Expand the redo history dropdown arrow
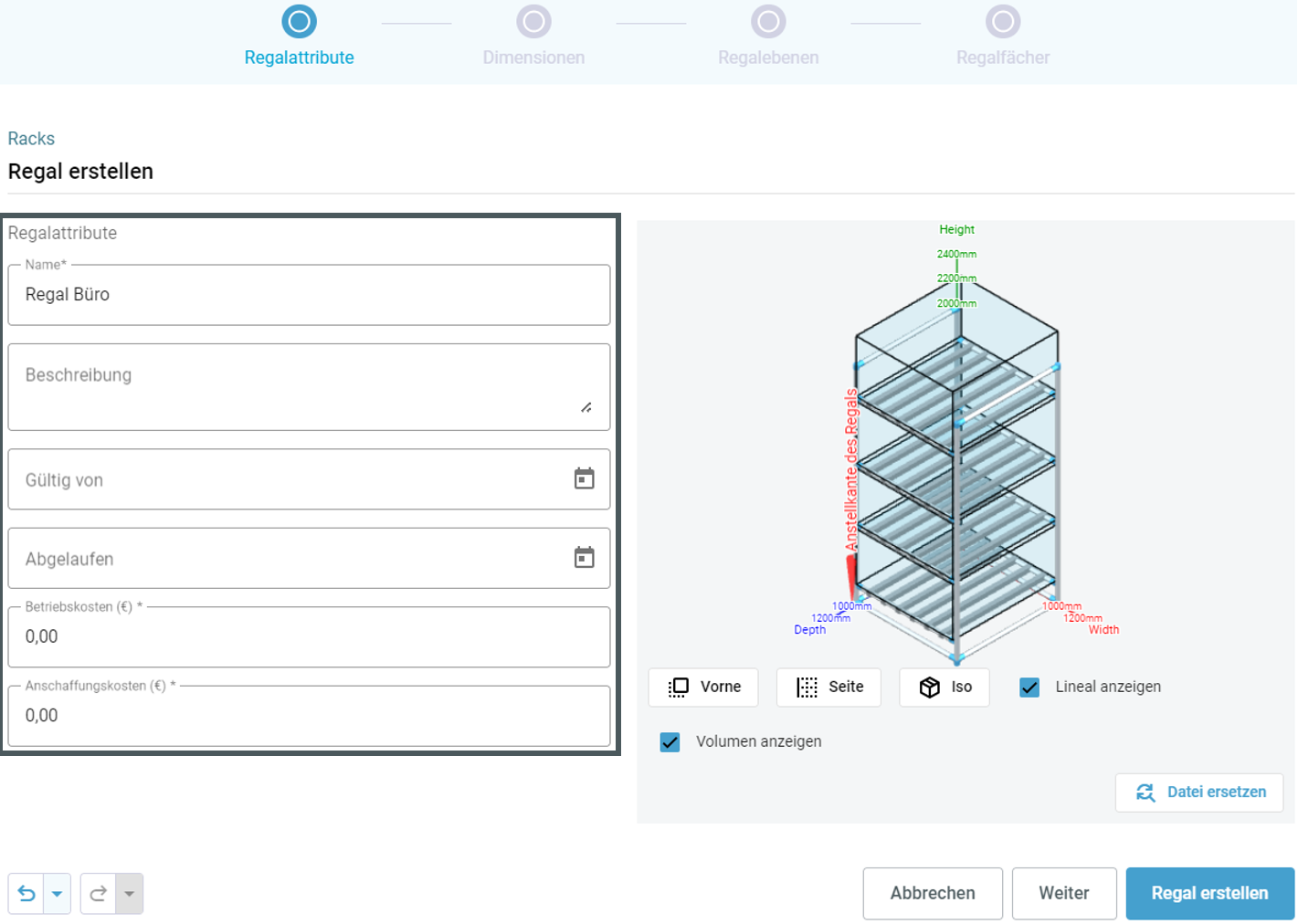1298x924 pixels. pos(130,893)
